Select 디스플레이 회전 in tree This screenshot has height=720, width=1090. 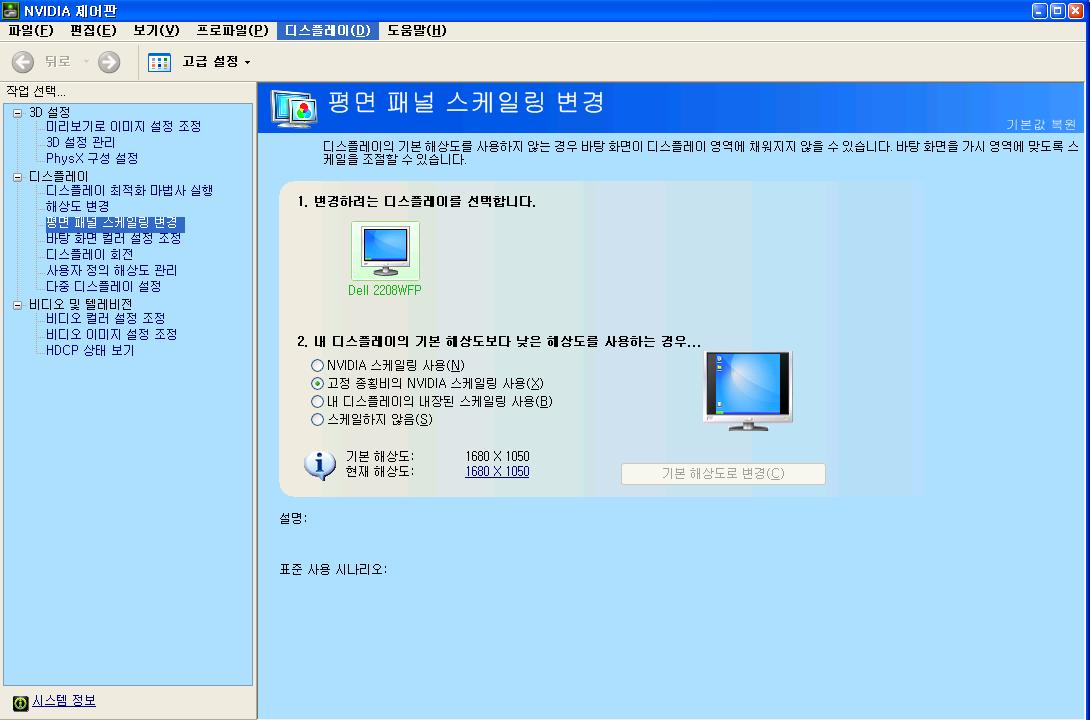[x=89, y=254]
